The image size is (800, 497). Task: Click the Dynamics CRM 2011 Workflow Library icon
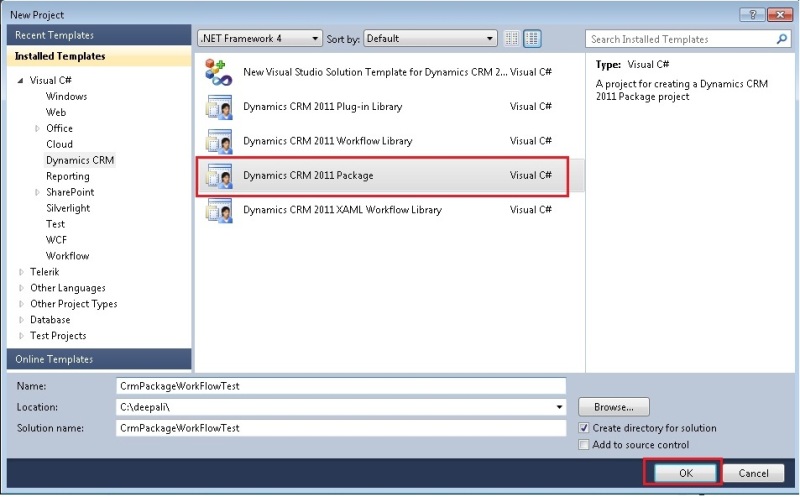point(219,141)
